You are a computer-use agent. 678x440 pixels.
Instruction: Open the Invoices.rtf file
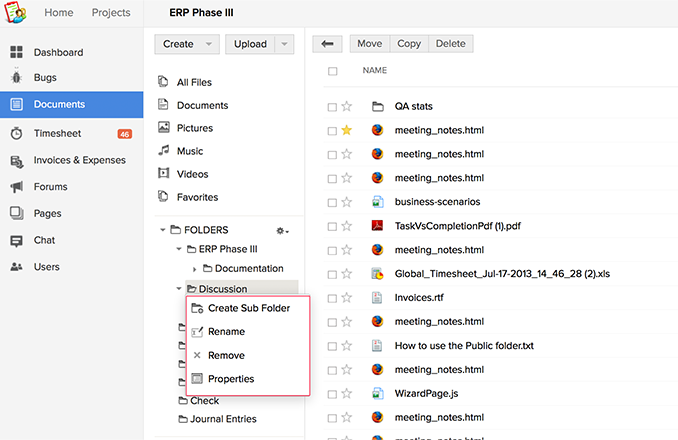tap(421, 298)
